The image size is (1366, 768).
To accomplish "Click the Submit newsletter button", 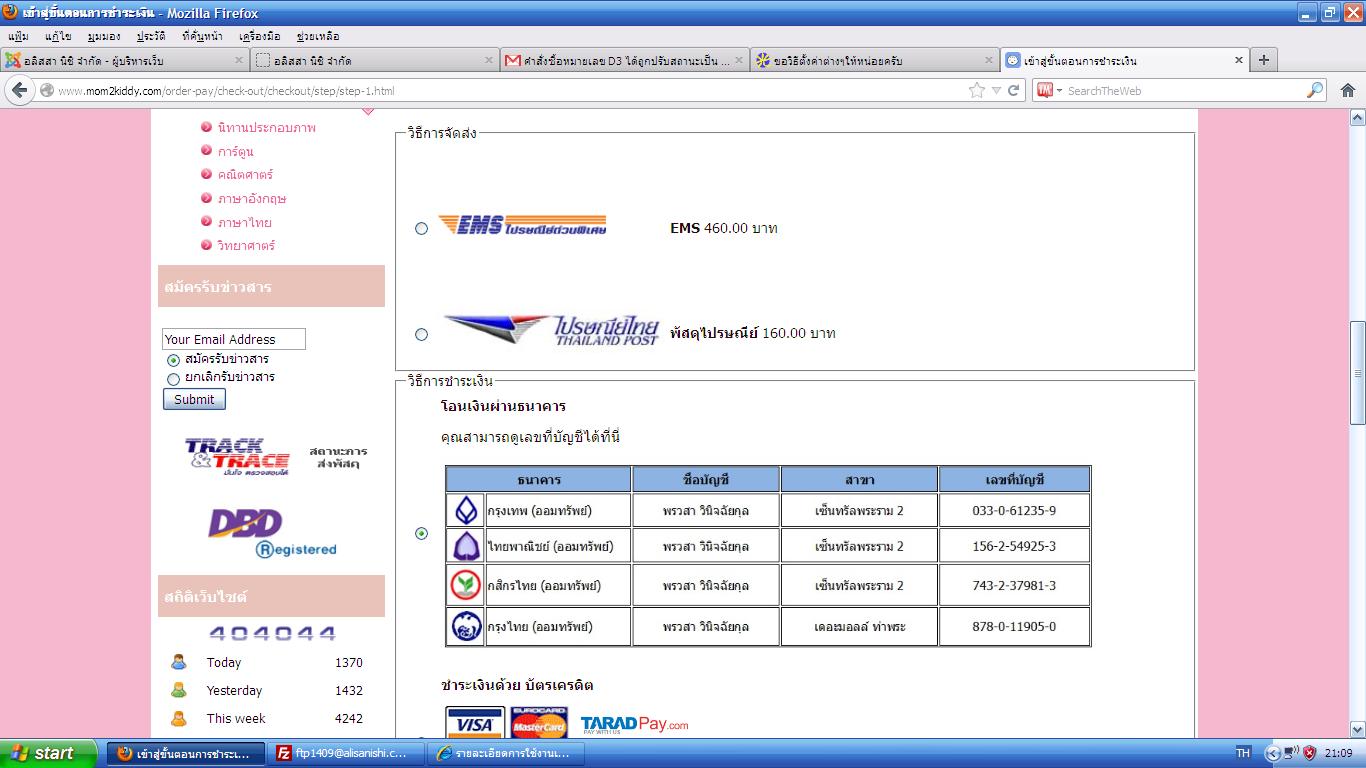I will 194,399.
